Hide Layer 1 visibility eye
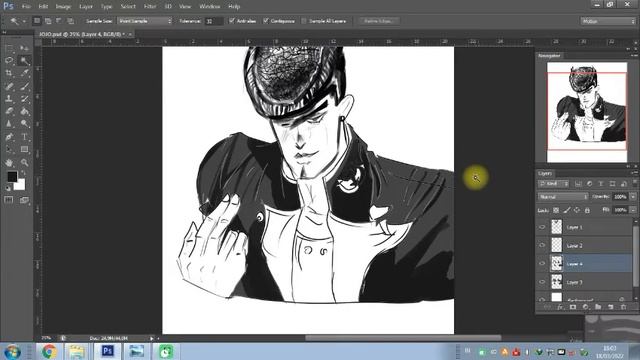Viewport: 640px width, 360px height. click(x=542, y=227)
